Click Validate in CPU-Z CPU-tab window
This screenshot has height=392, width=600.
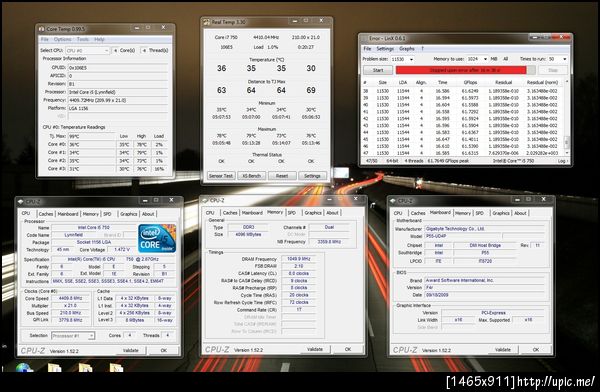coord(130,350)
